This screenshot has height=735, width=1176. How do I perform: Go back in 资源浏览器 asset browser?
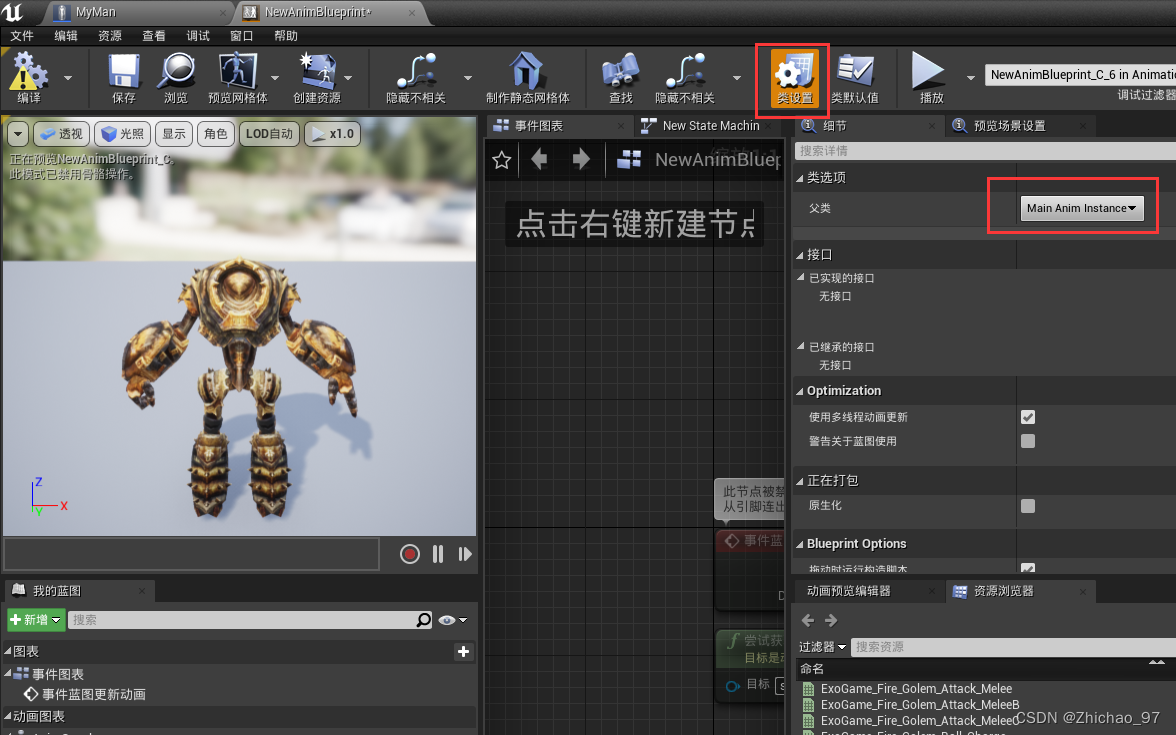coord(808,620)
